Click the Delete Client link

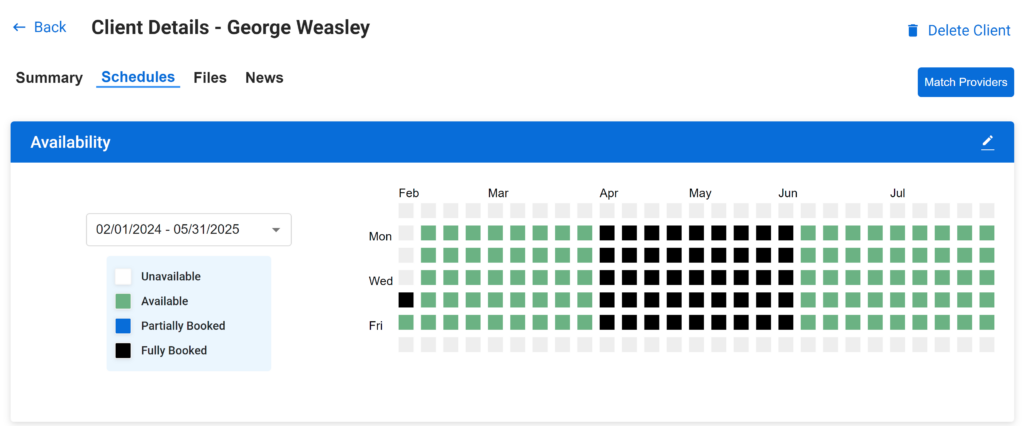tap(969, 30)
